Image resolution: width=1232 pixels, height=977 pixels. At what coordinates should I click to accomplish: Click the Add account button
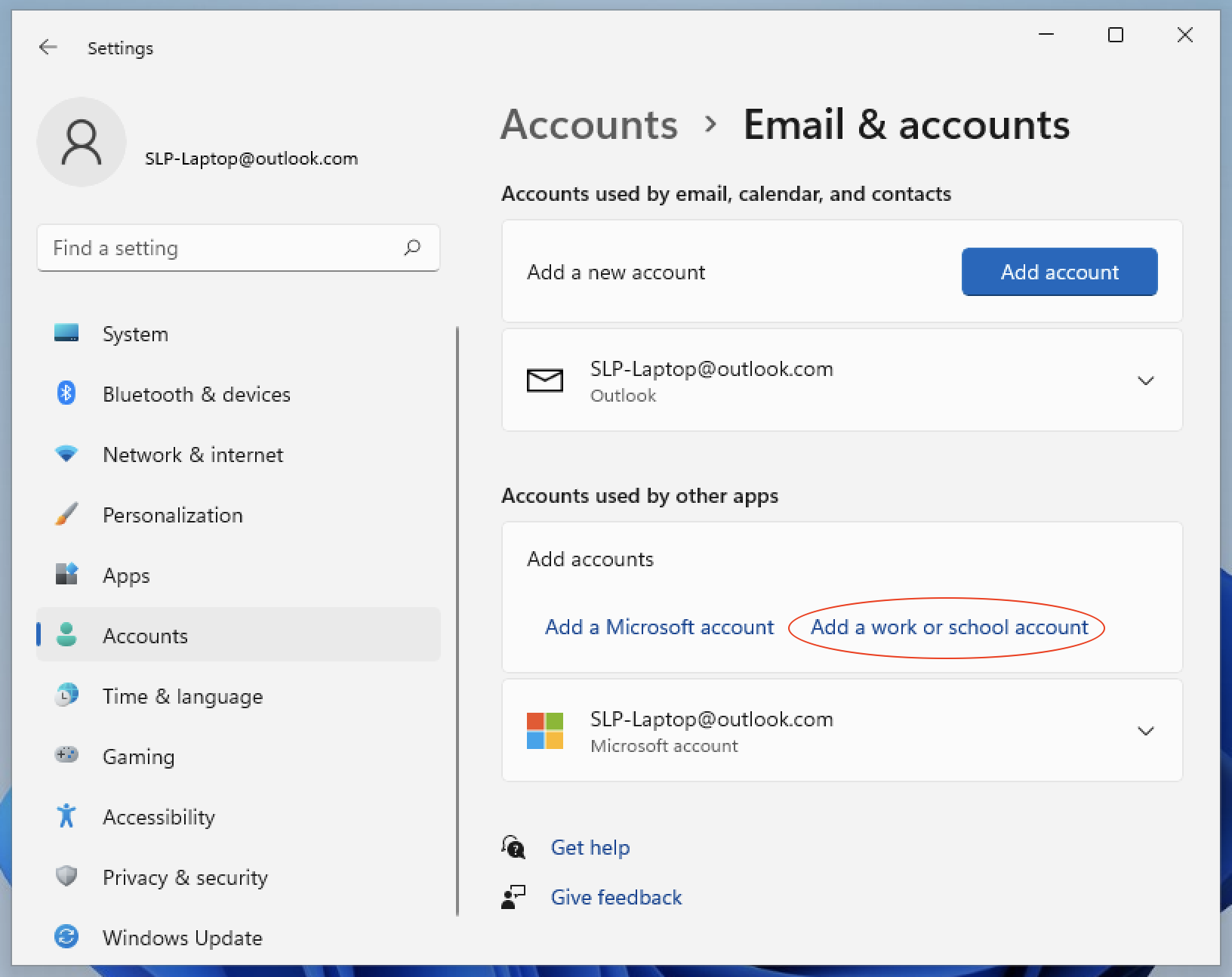[x=1059, y=272]
